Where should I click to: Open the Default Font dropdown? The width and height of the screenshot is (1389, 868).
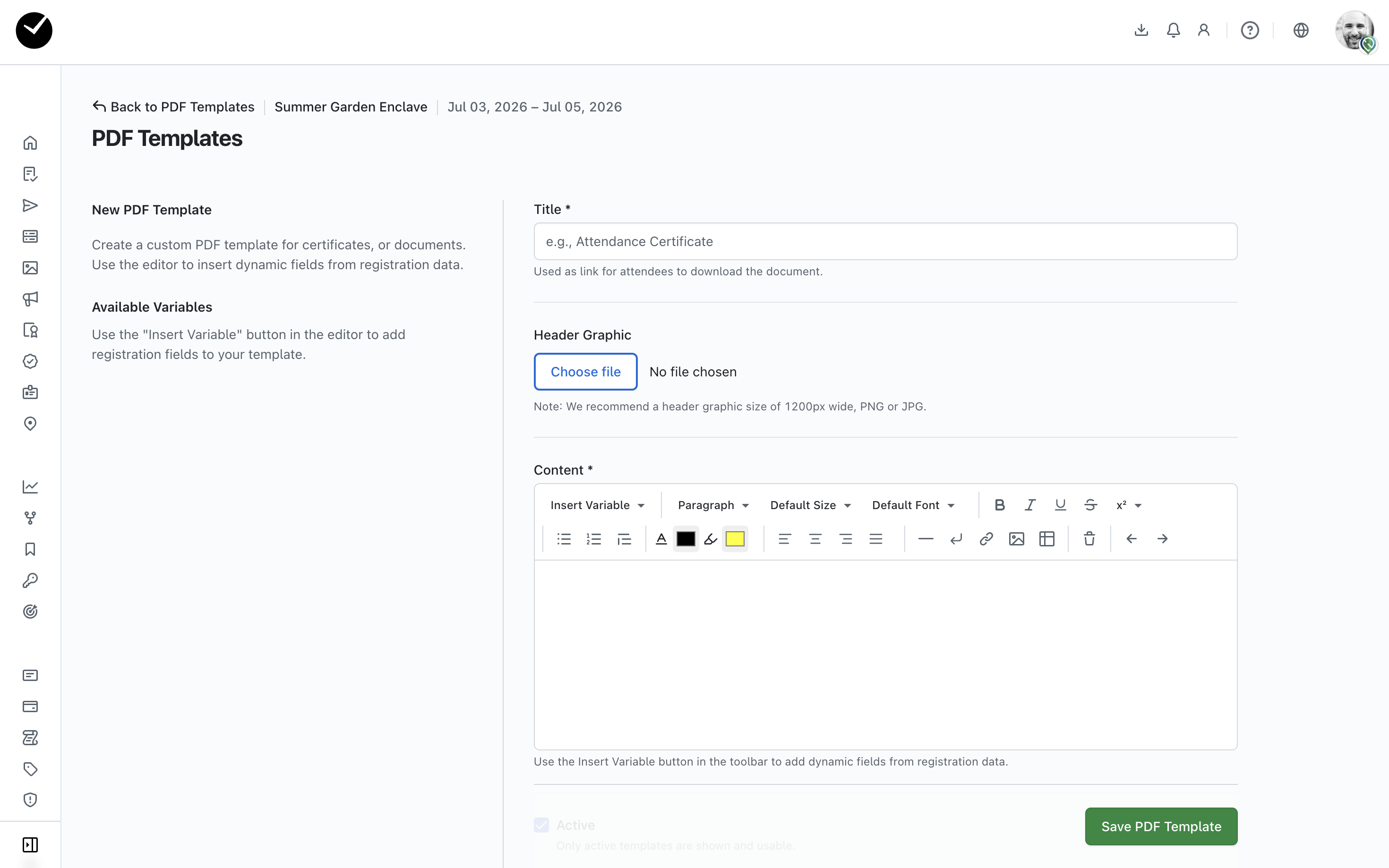913,505
